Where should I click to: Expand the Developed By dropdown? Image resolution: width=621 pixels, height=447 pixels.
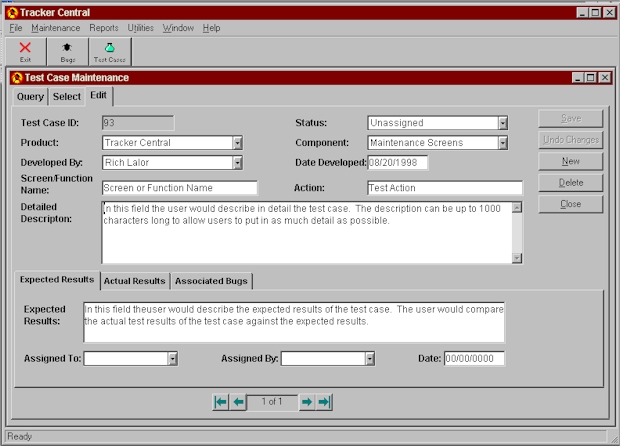pyautogui.click(x=237, y=163)
